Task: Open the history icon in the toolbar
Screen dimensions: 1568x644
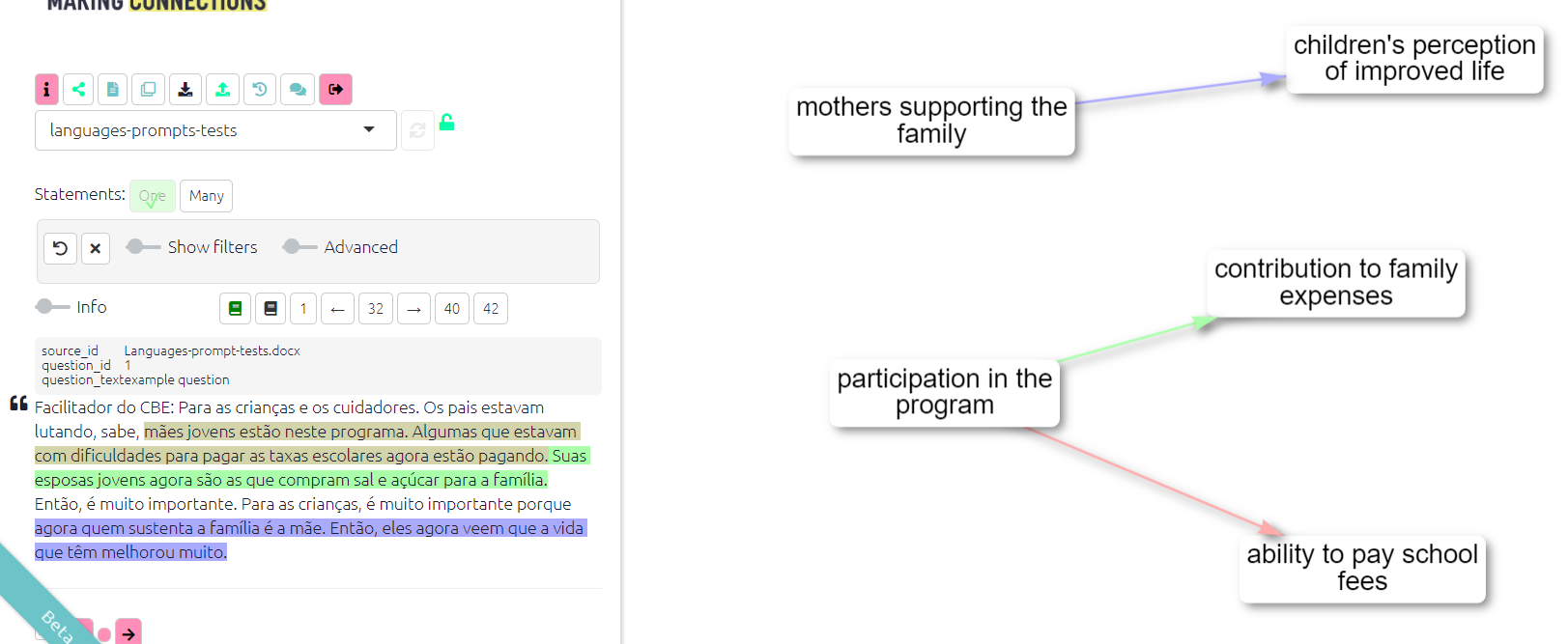Action: [259, 89]
